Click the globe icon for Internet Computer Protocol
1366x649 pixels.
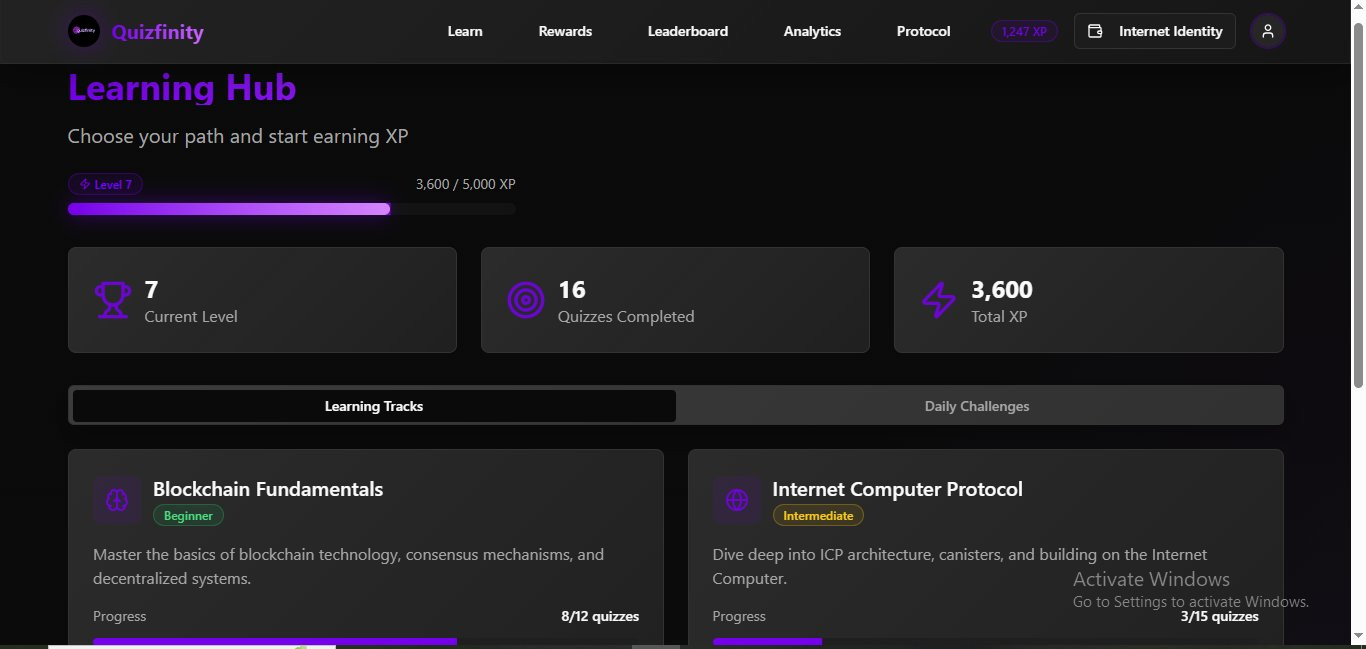tap(737, 500)
